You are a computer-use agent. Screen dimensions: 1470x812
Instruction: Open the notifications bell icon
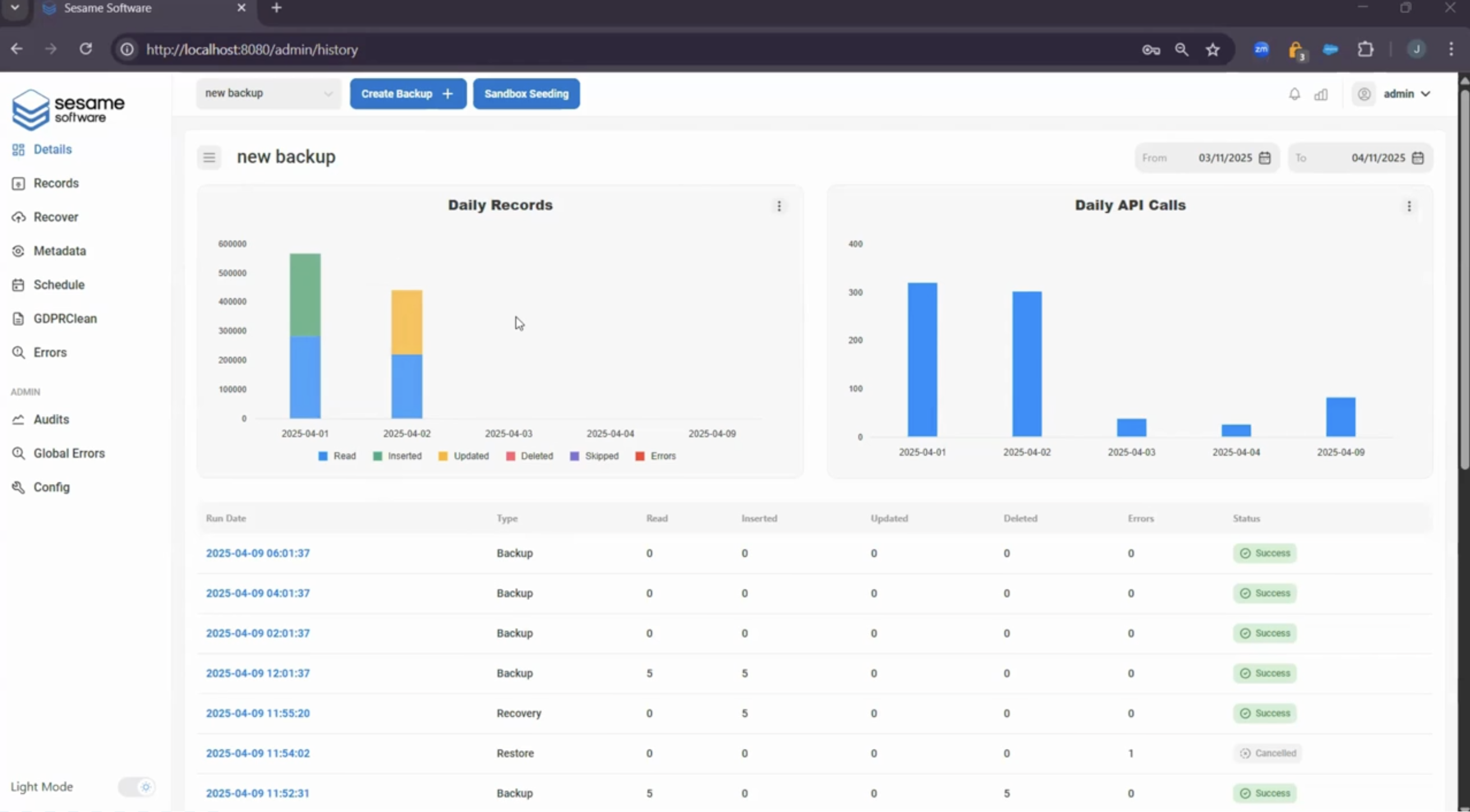click(x=1294, y=94)
